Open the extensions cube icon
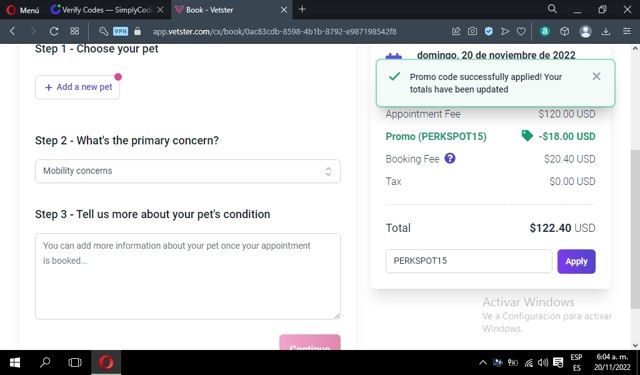 564,31
